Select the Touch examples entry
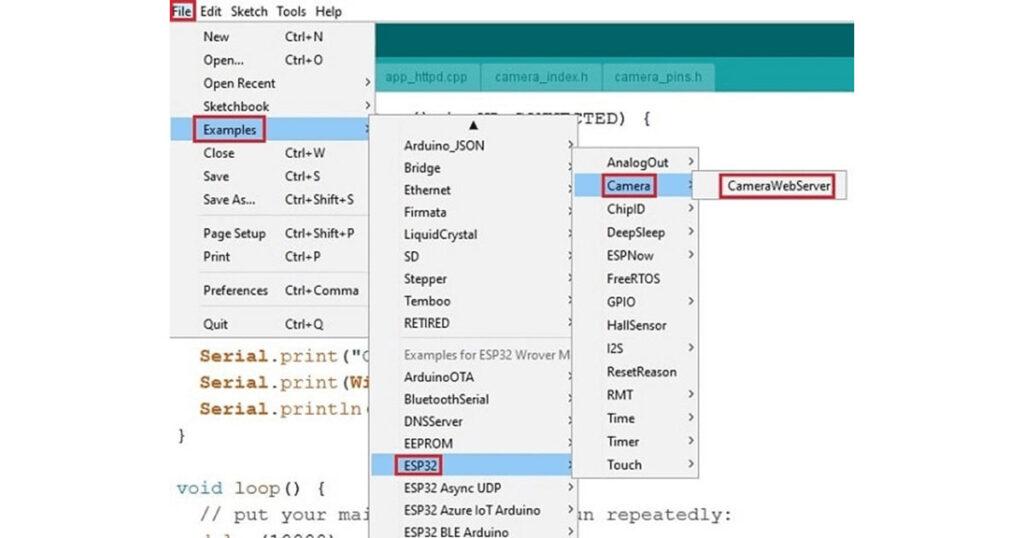The height and width of the screenshot is (538, 1024). click(x=624, y=464)
